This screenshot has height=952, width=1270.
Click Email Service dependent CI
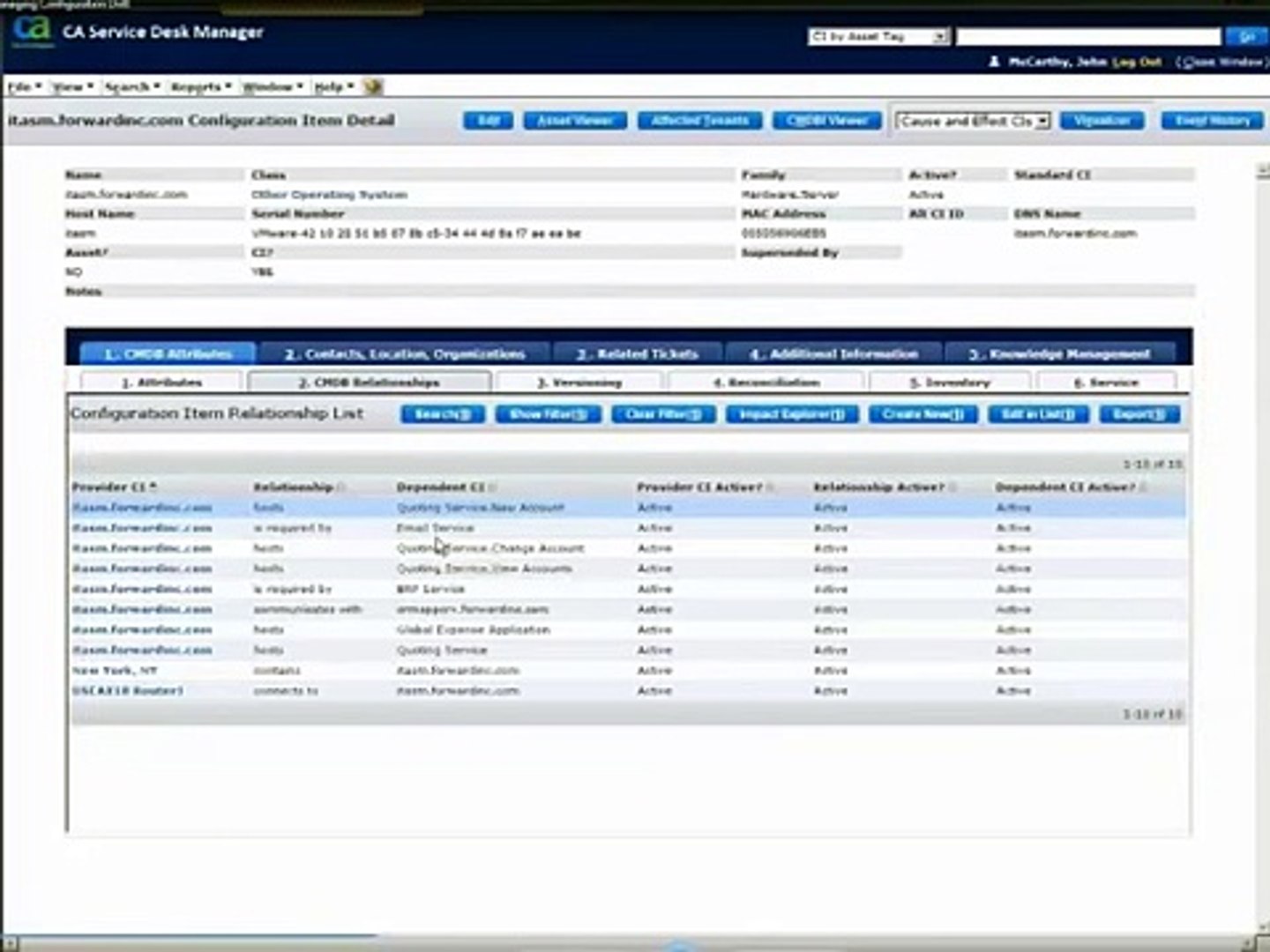(435, 528)
